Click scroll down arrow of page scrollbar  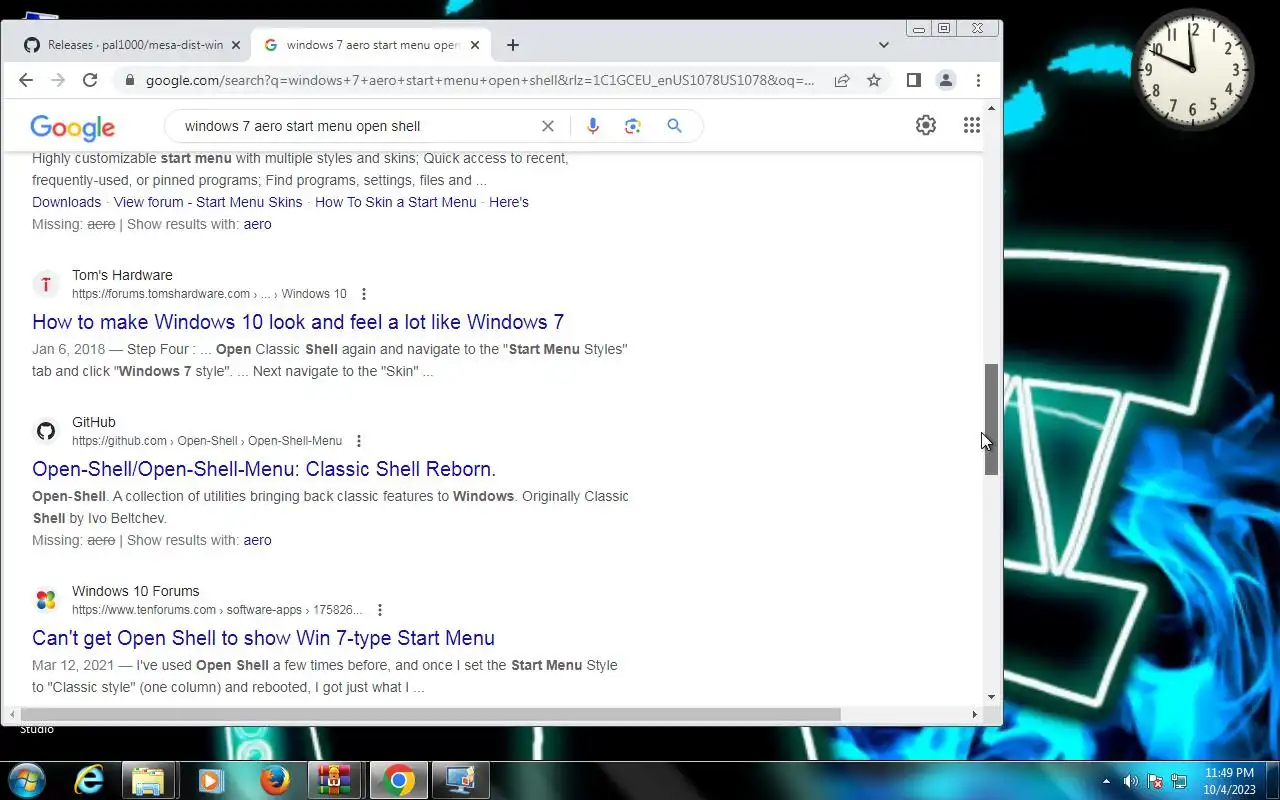[x=991, y=697]
